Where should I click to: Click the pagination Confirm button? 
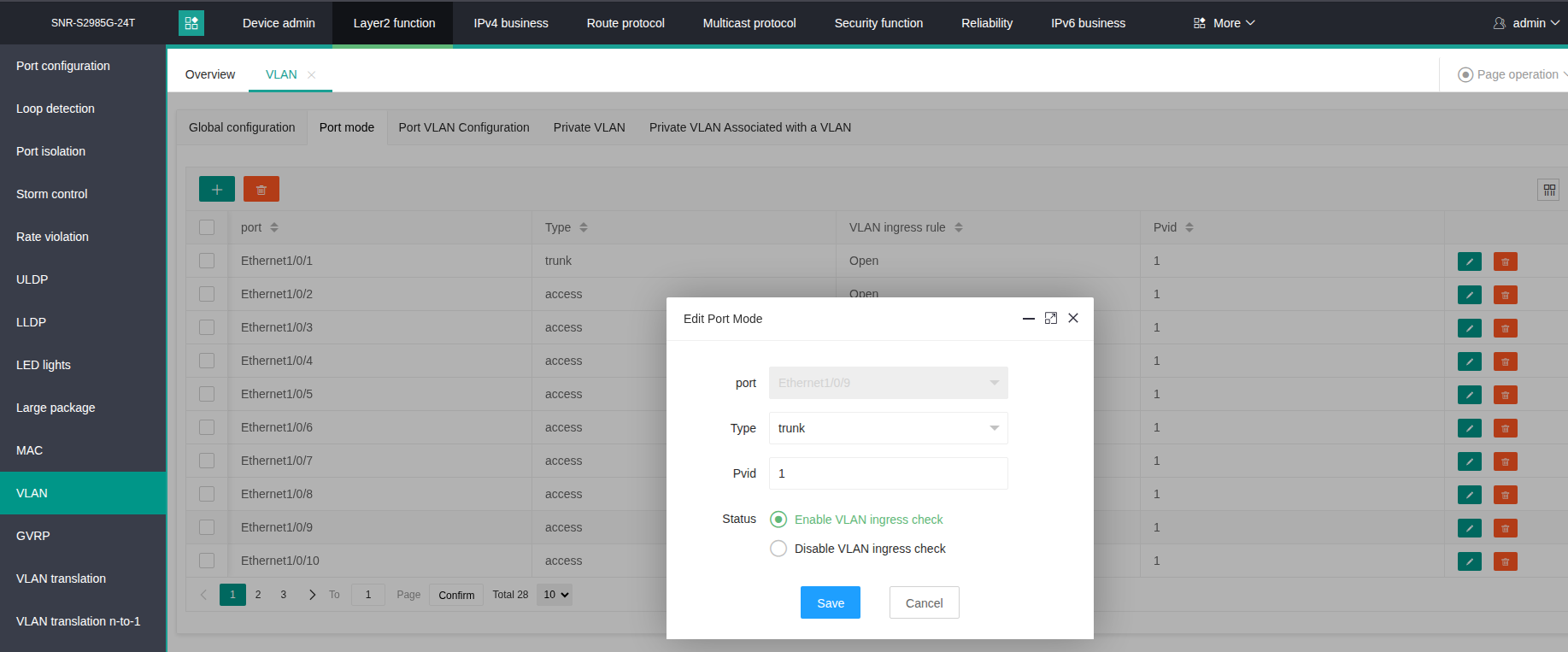point(456,595)
